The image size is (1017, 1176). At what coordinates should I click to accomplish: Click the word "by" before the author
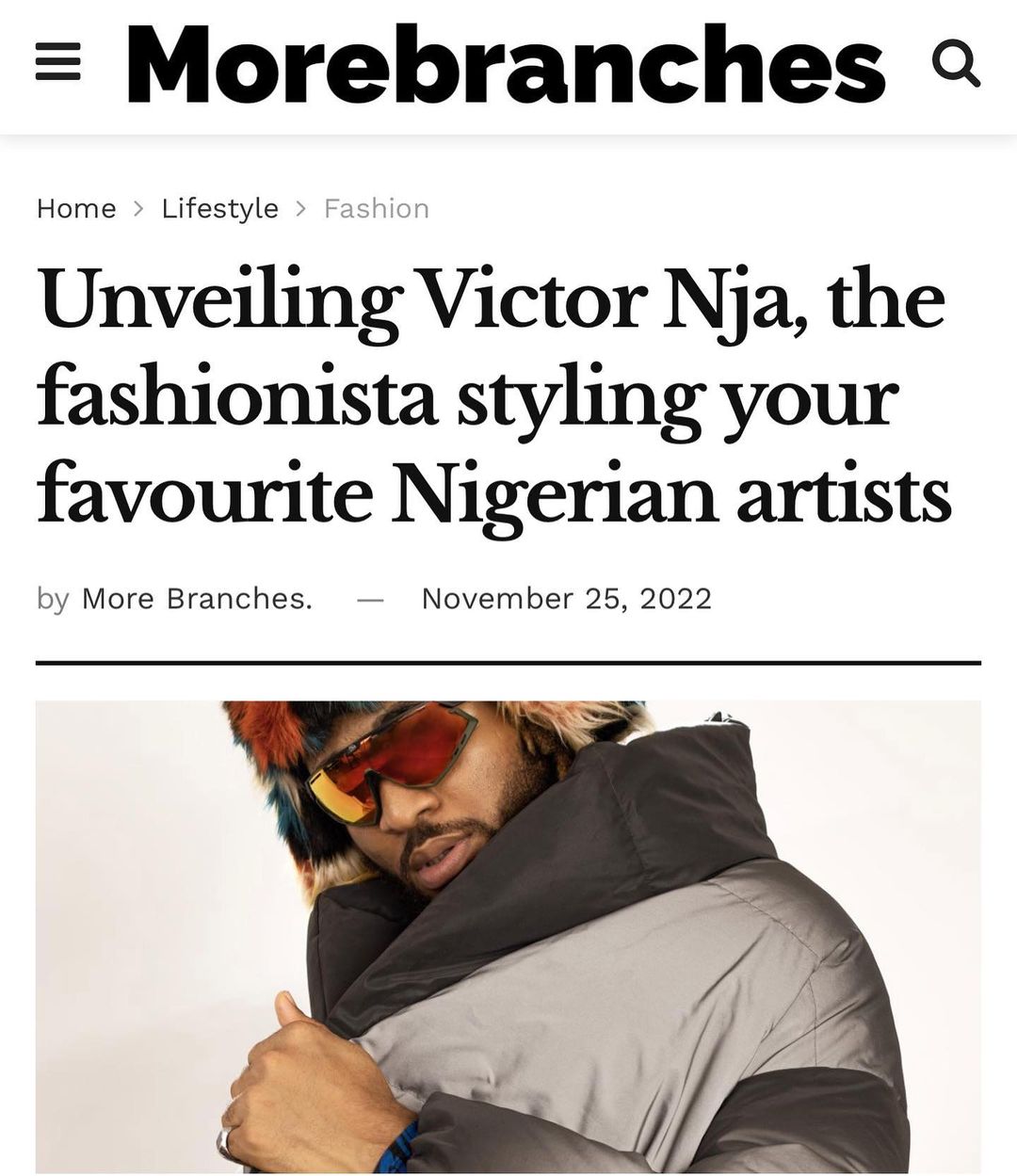[x=53, y=599]
